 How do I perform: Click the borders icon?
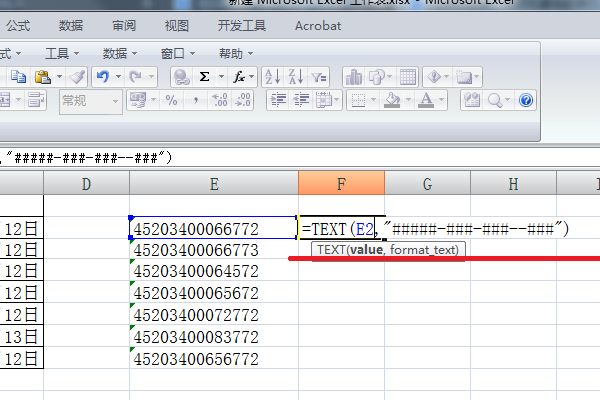click(x=359, y=100)
